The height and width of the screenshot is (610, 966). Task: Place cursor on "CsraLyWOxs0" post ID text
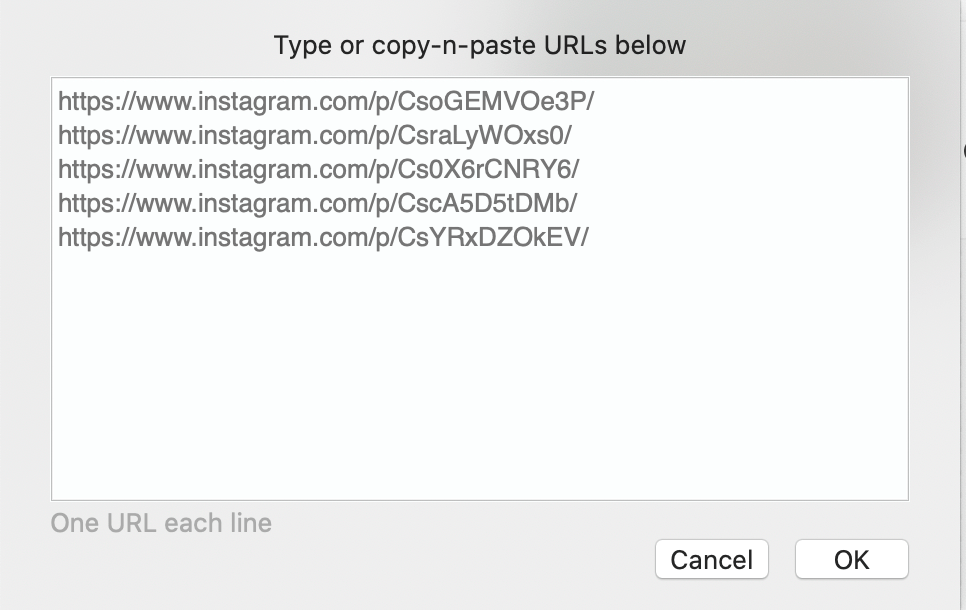[467, 135]
